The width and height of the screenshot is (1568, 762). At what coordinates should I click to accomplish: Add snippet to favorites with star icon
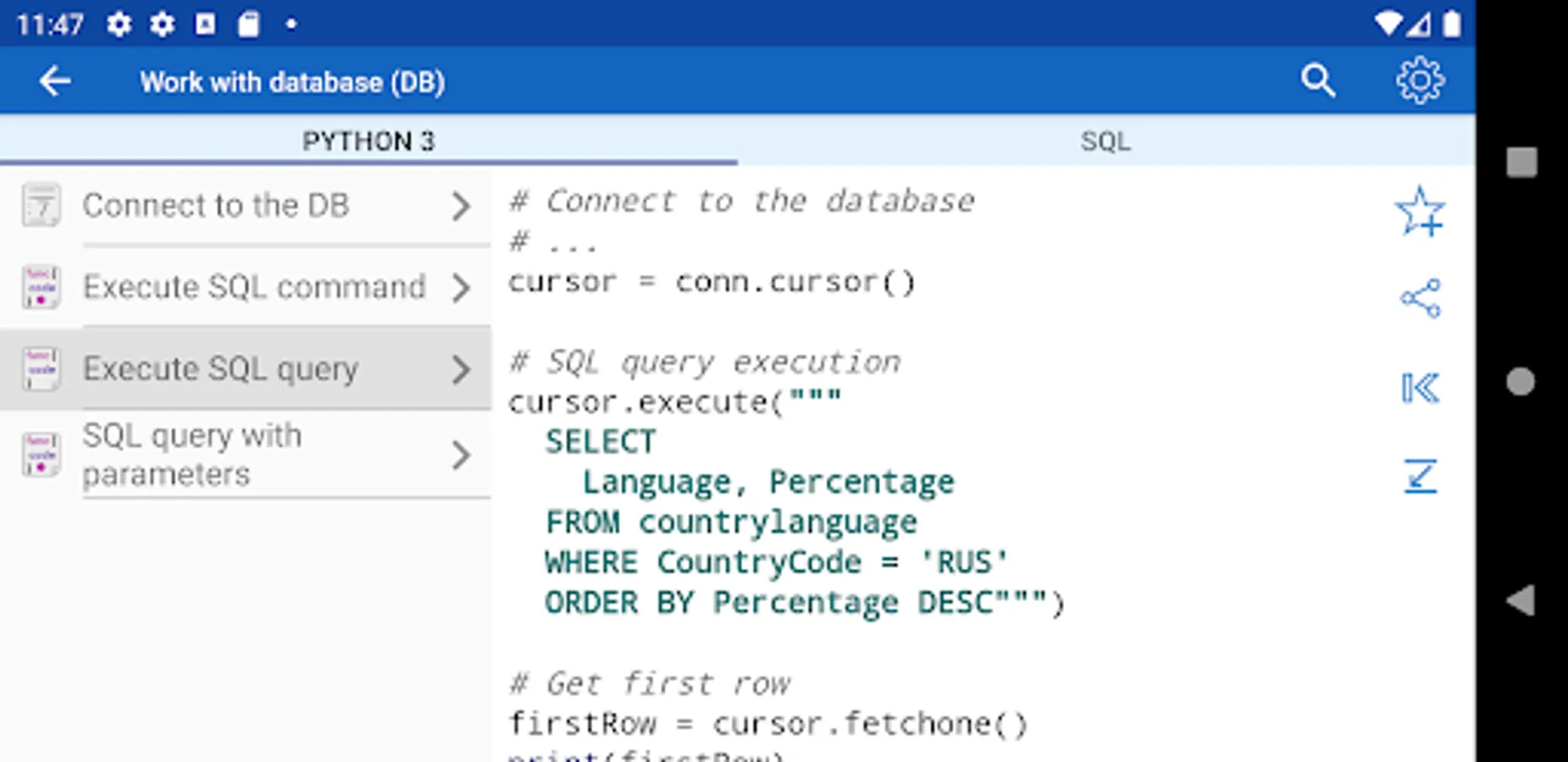1420,212
